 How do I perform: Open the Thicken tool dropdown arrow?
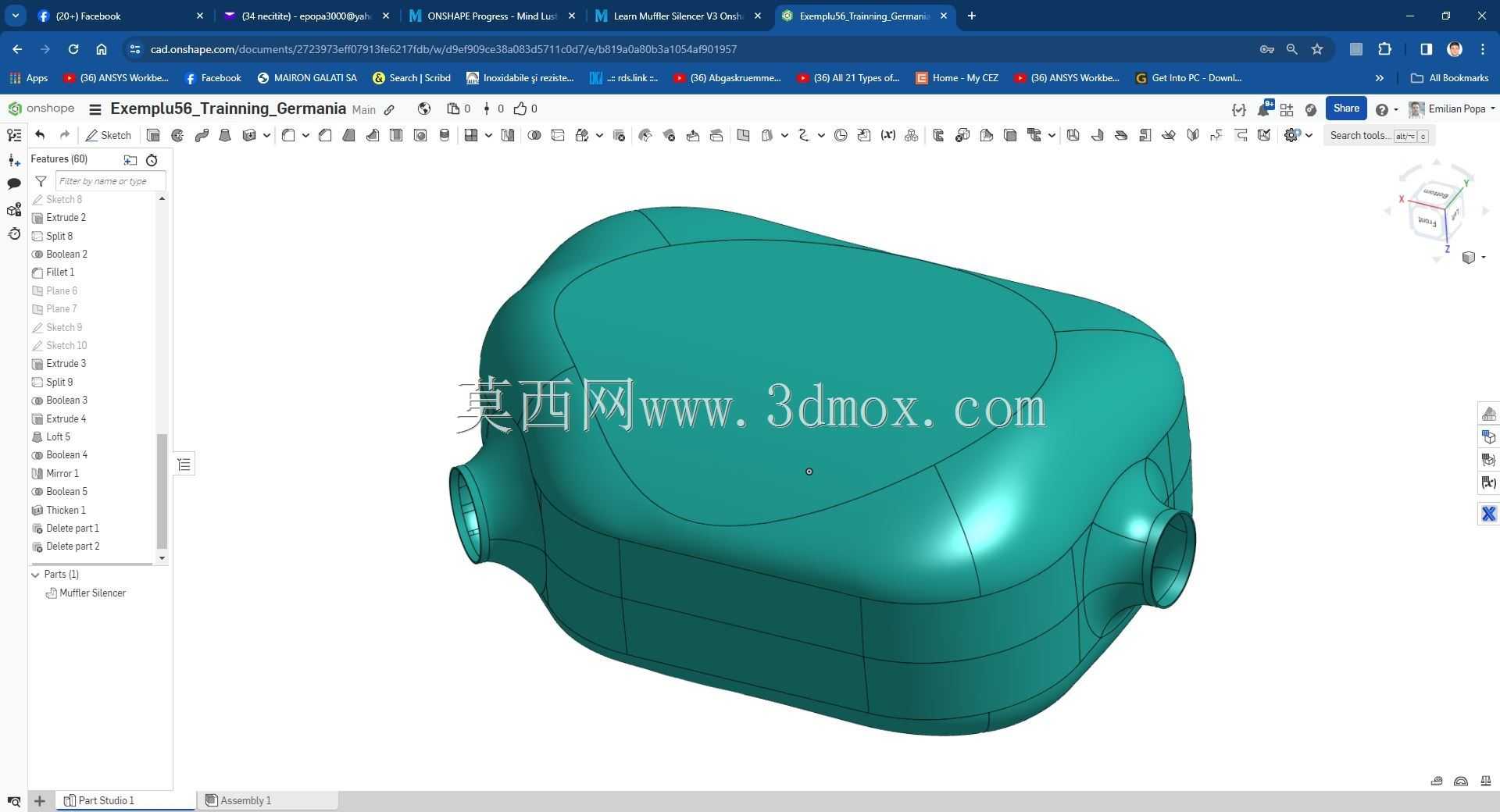pos(266,135)
